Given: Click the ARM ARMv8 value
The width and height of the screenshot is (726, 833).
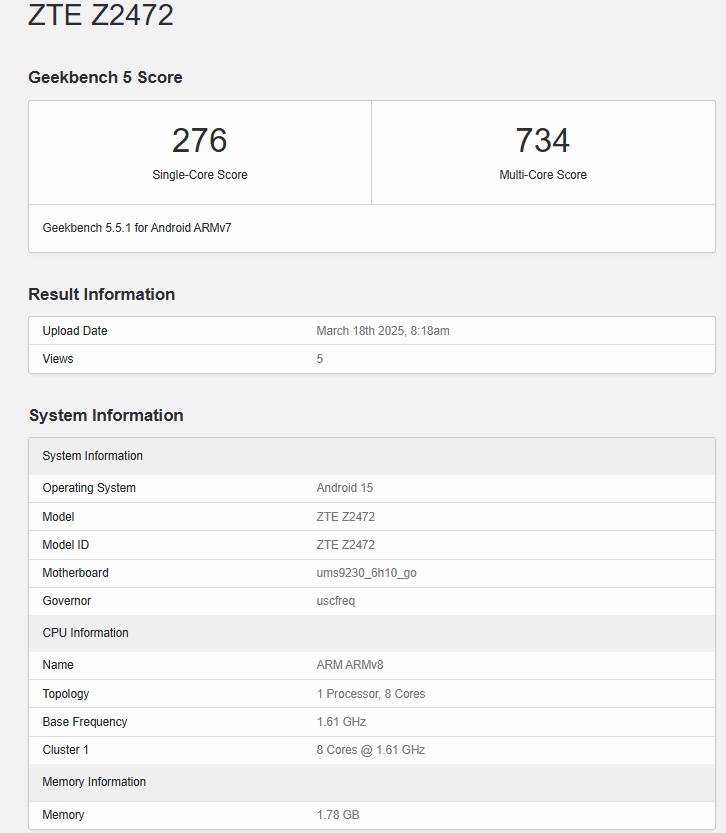Looking at the screenshot, I should [x=350, y=665].
